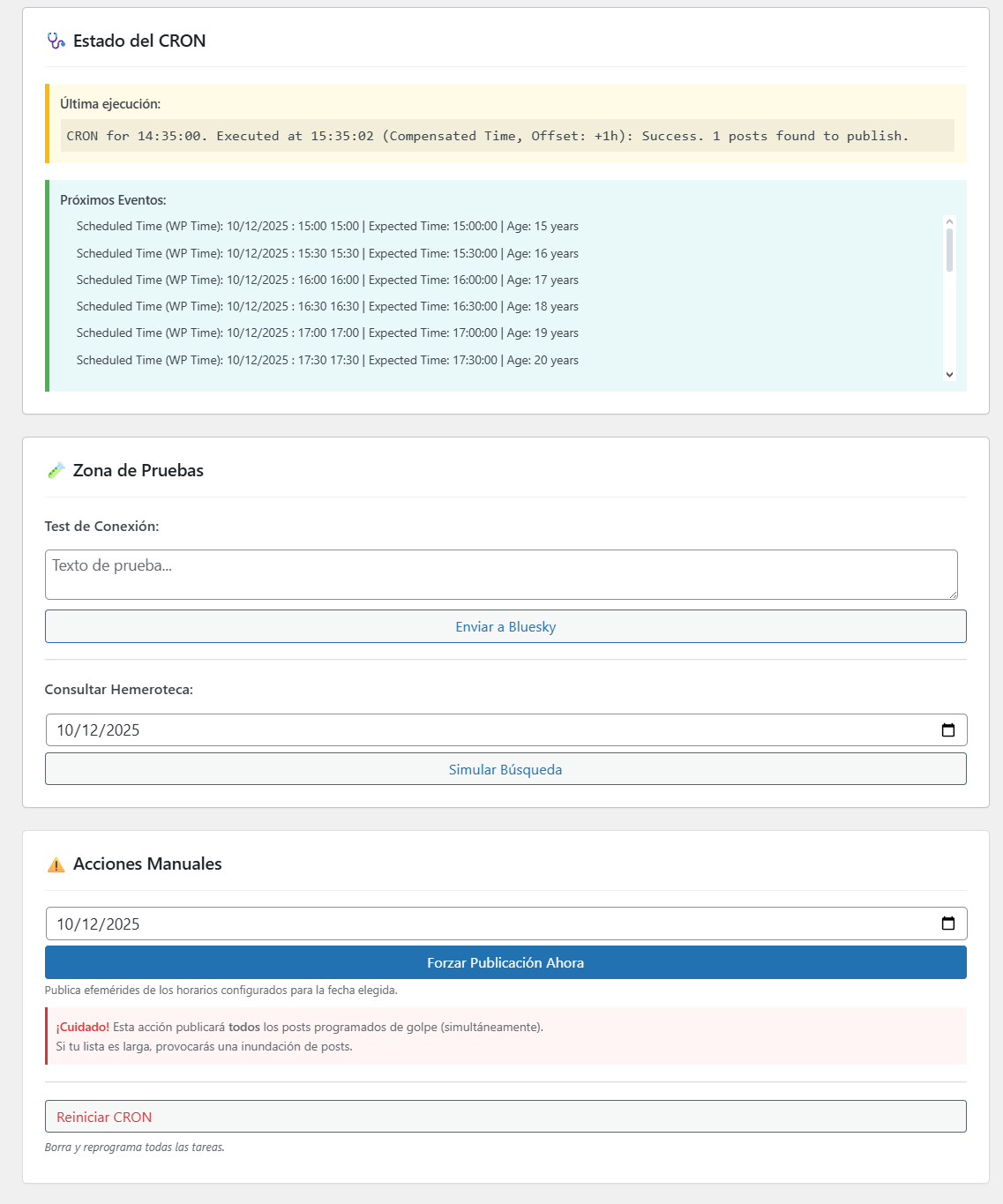This screenshot has height=1204, width=1003.
Task: Click the 17:30 scheduled event entry
Action: coord(327,360)
